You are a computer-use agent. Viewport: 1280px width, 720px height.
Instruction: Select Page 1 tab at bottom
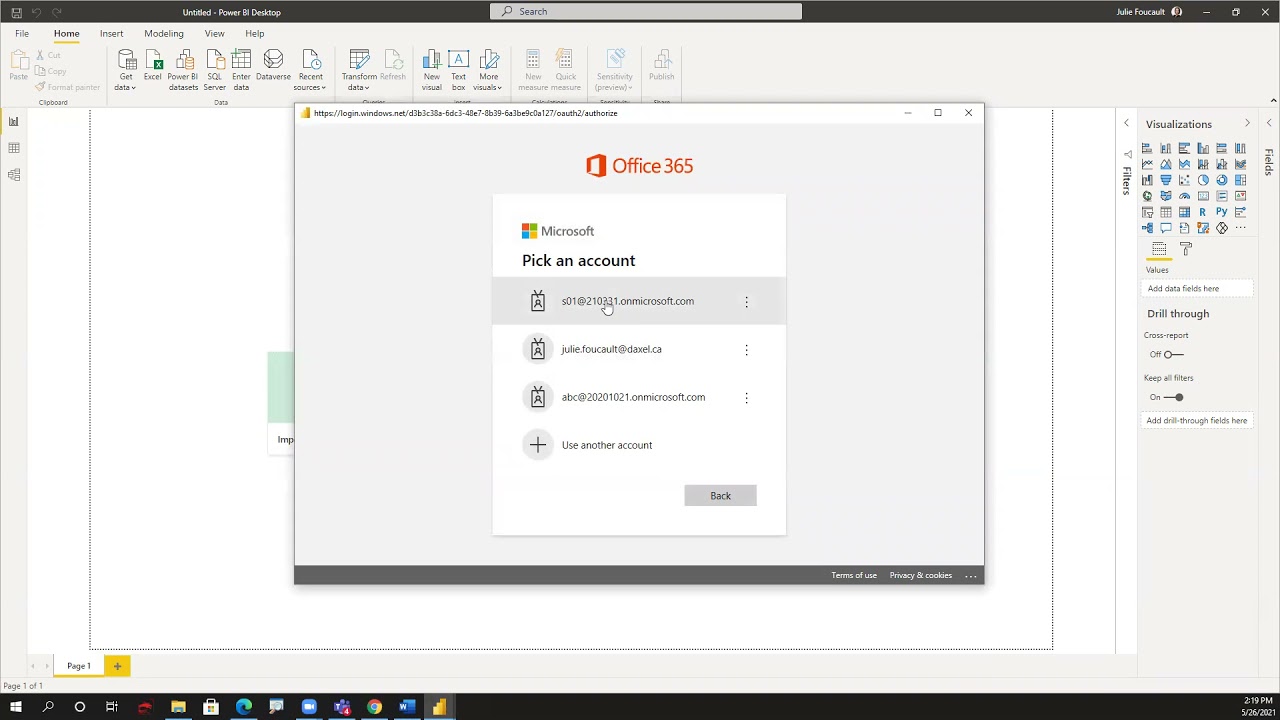79,666
